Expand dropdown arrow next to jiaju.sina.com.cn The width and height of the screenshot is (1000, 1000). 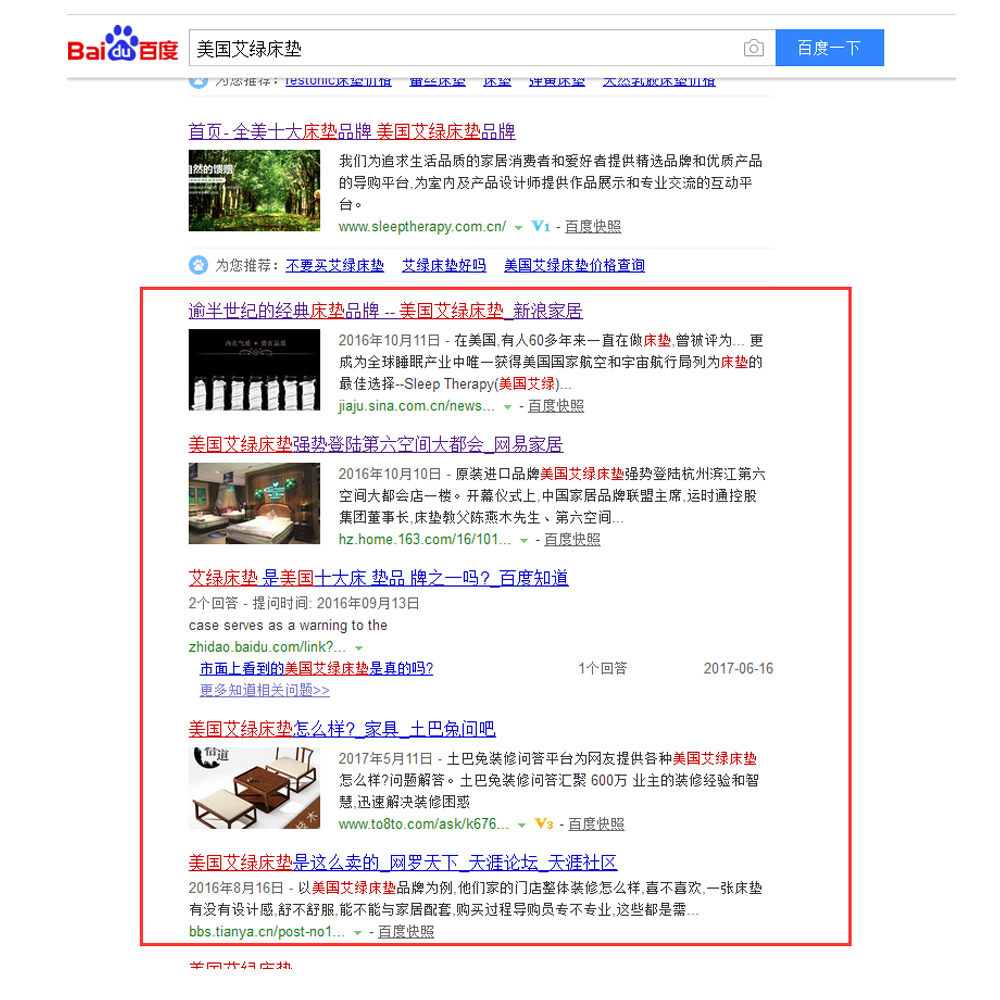(x=508, y=408)
